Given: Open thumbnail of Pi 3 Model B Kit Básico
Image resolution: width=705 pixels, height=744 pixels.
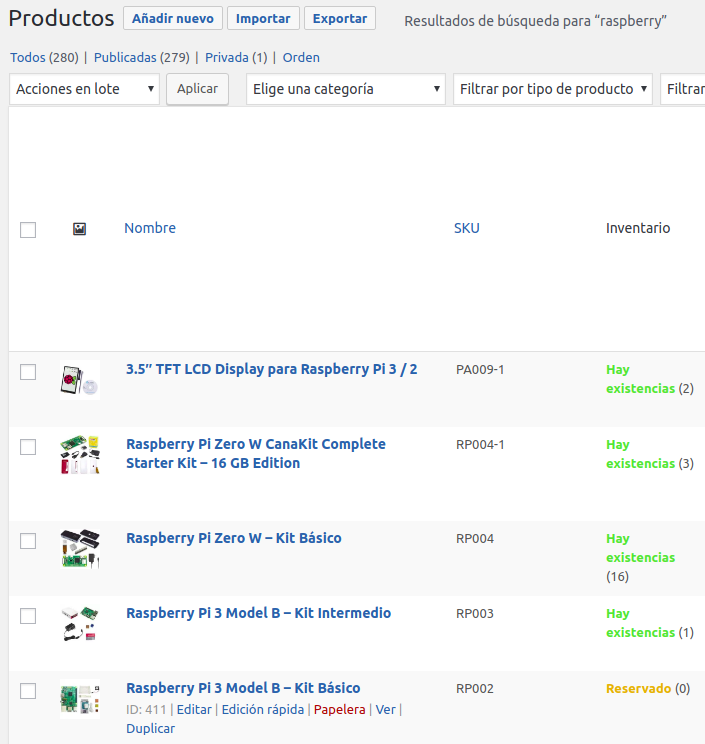Looking at the screenshot, I should [x=80, y=698].
